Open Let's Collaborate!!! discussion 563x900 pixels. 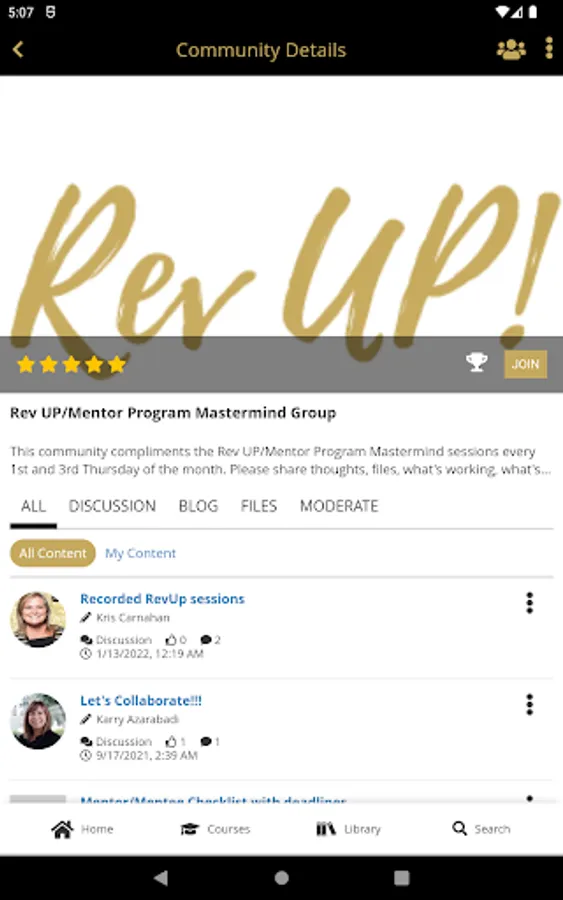[x=141, y=700]
